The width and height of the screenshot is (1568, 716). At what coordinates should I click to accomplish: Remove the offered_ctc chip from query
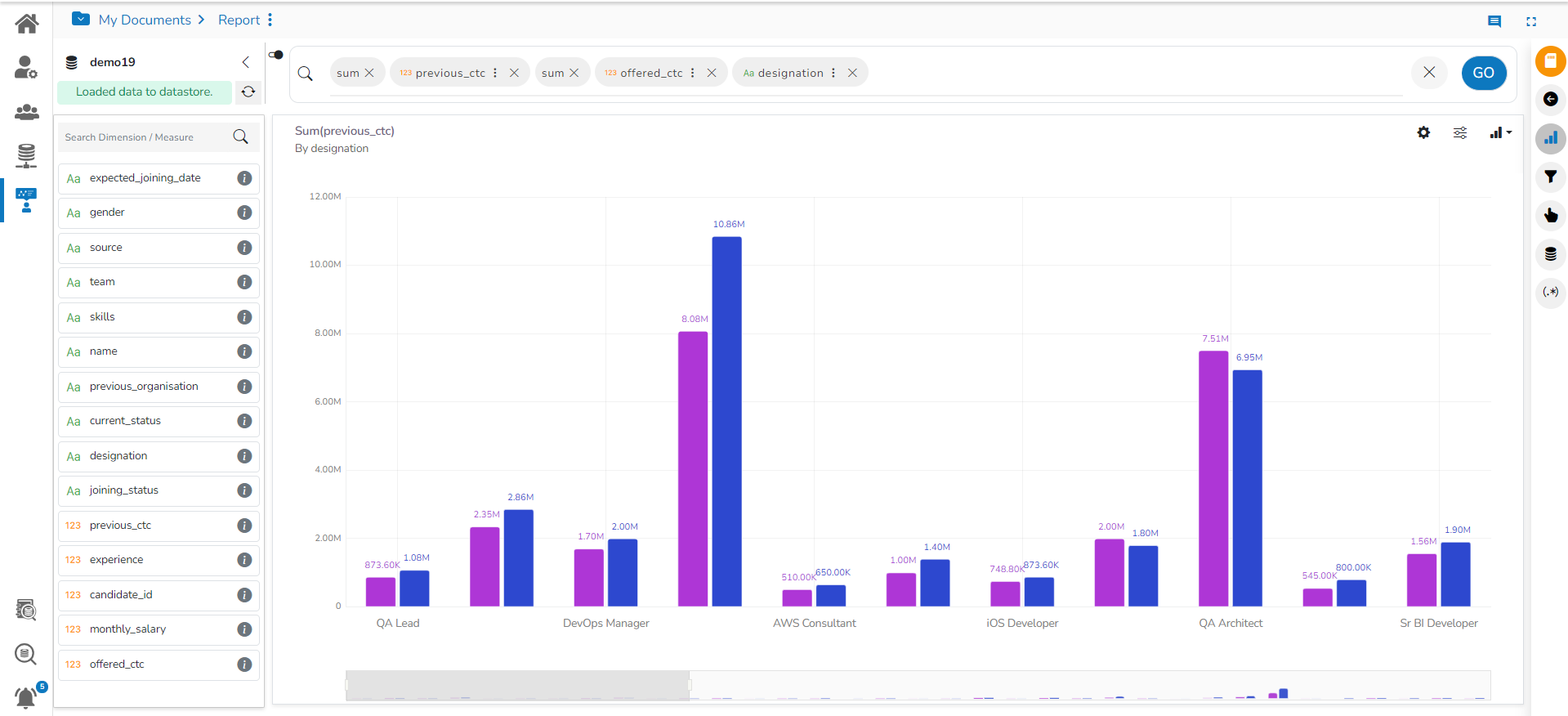[x=712, y=73]
